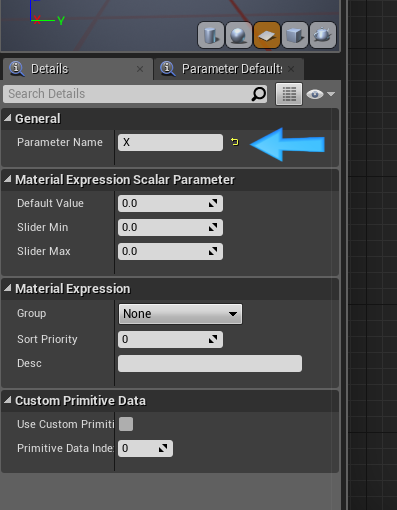Click the Sort Priority spinner arrow icon
The image size is (397, 510).
pos(213,339)
